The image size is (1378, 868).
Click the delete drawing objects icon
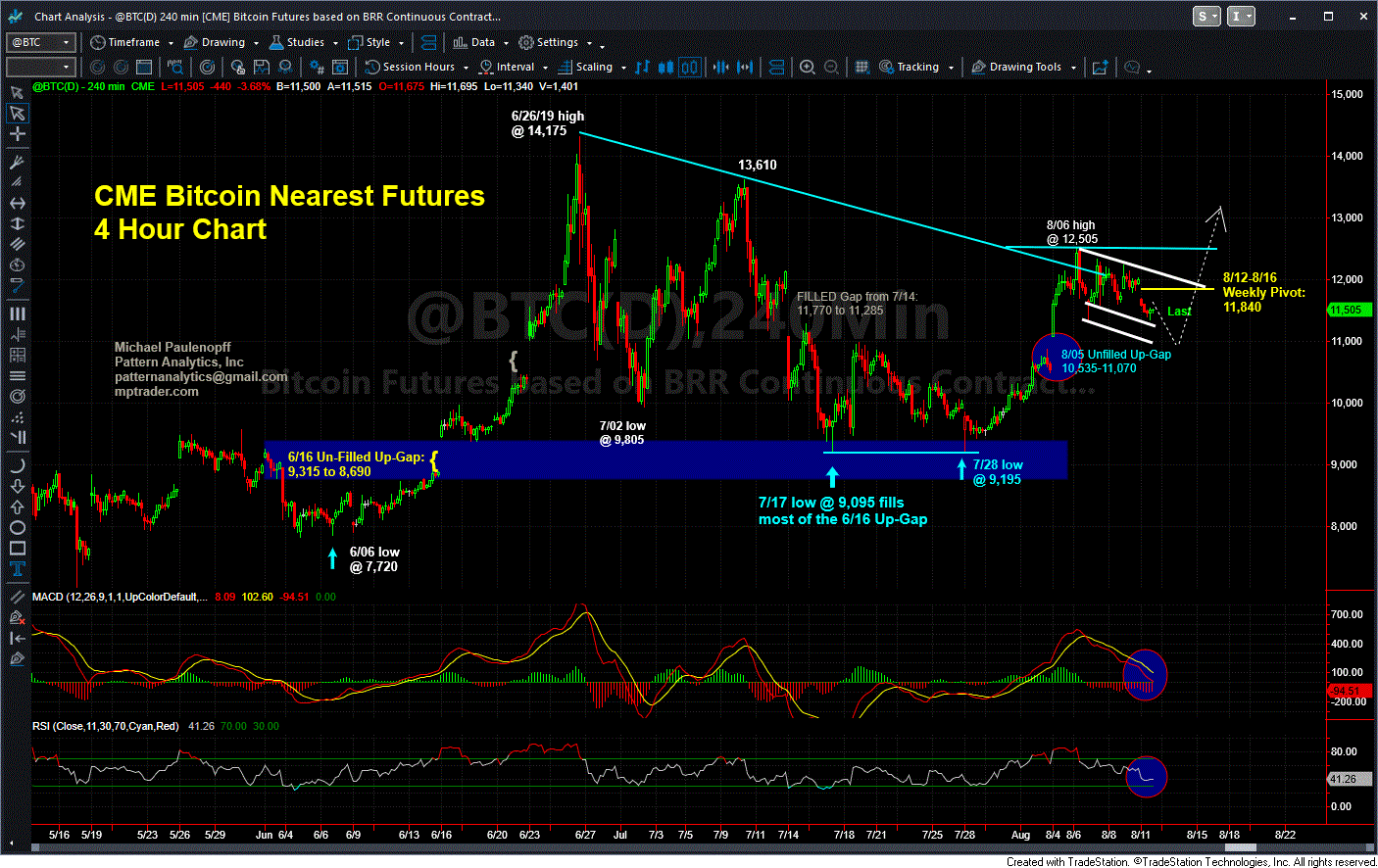point(17,617)
